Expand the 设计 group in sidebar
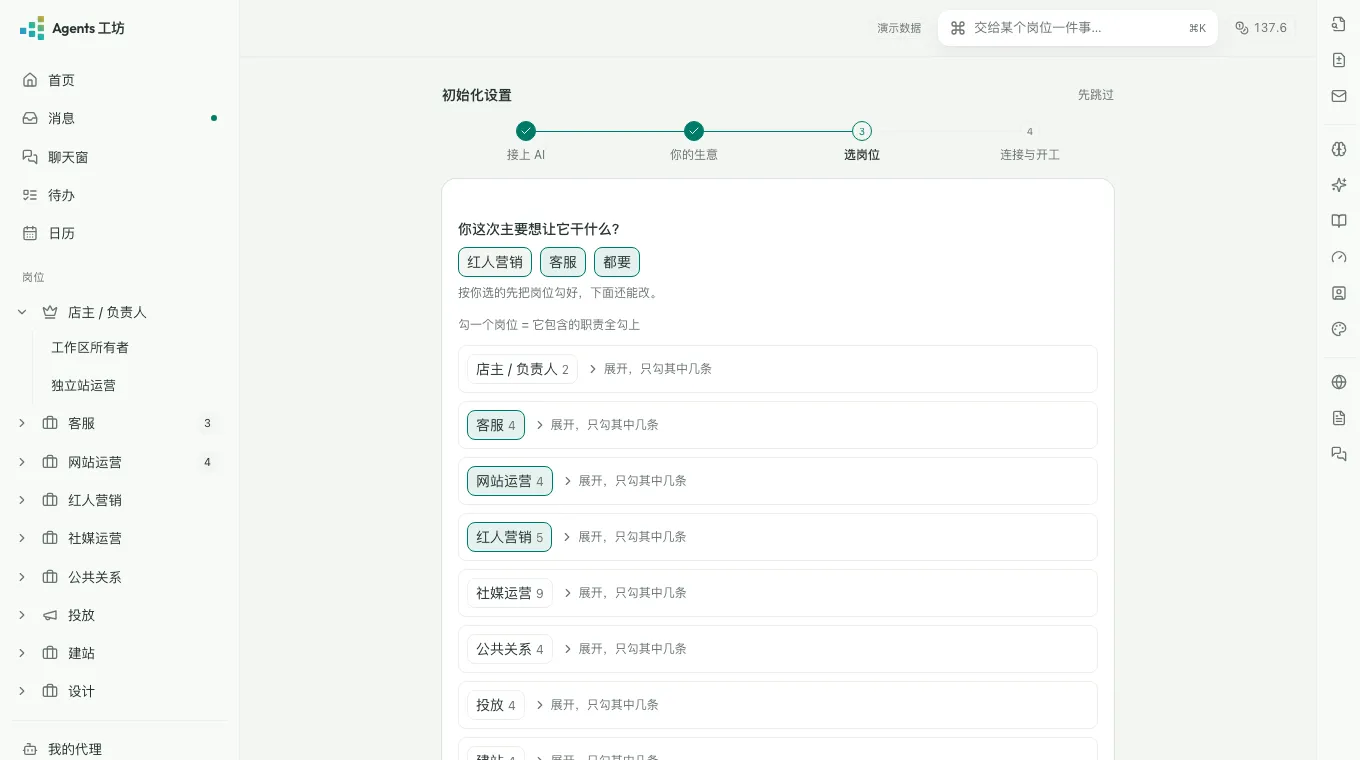 pyautogui.click(x=22, y=691)
